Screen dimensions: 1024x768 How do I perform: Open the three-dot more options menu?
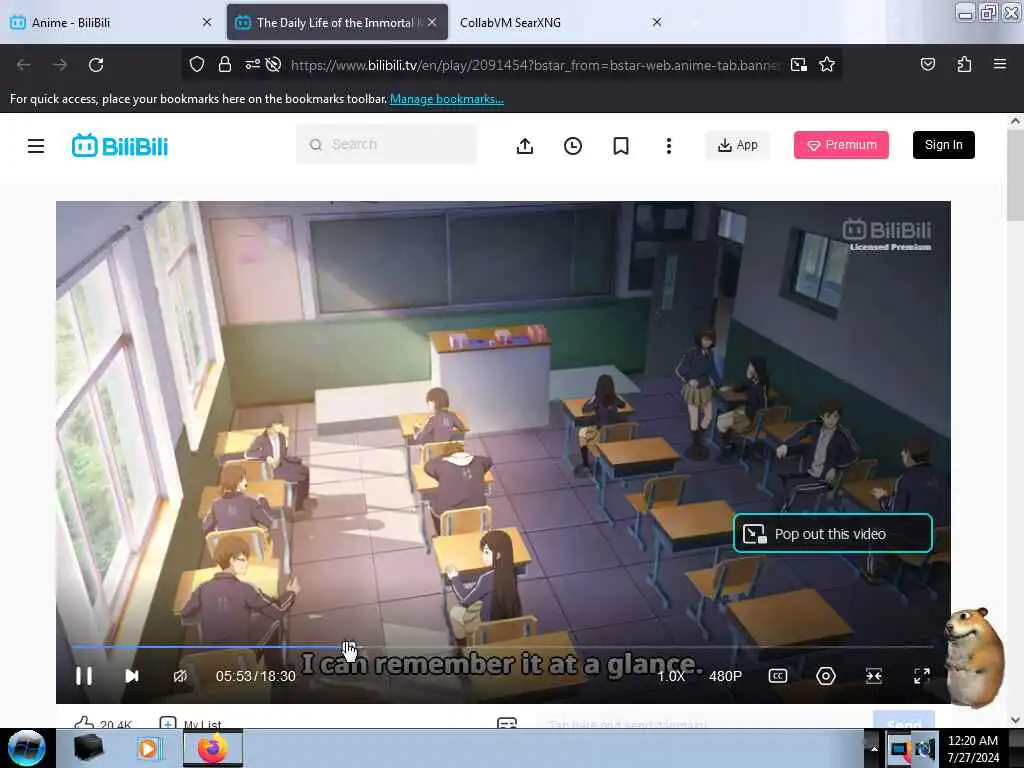click(669, 146)
